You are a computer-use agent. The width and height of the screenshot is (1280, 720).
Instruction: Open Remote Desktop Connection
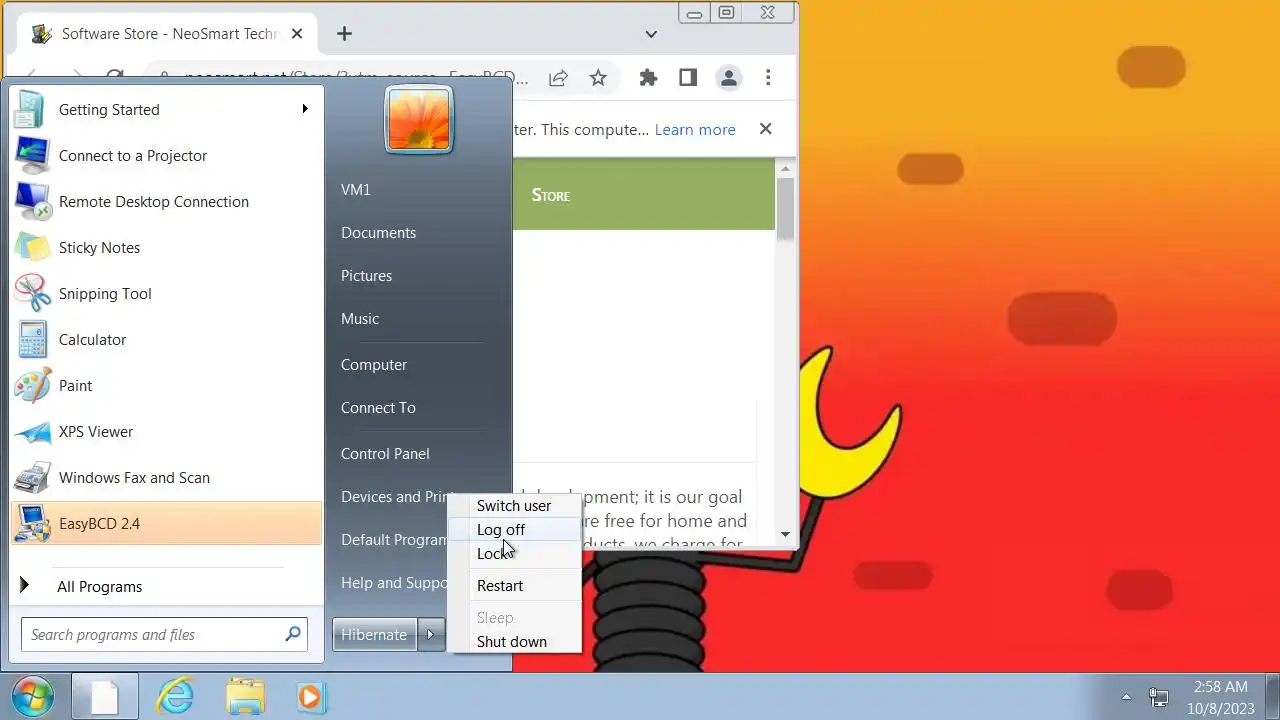(166, 201)
